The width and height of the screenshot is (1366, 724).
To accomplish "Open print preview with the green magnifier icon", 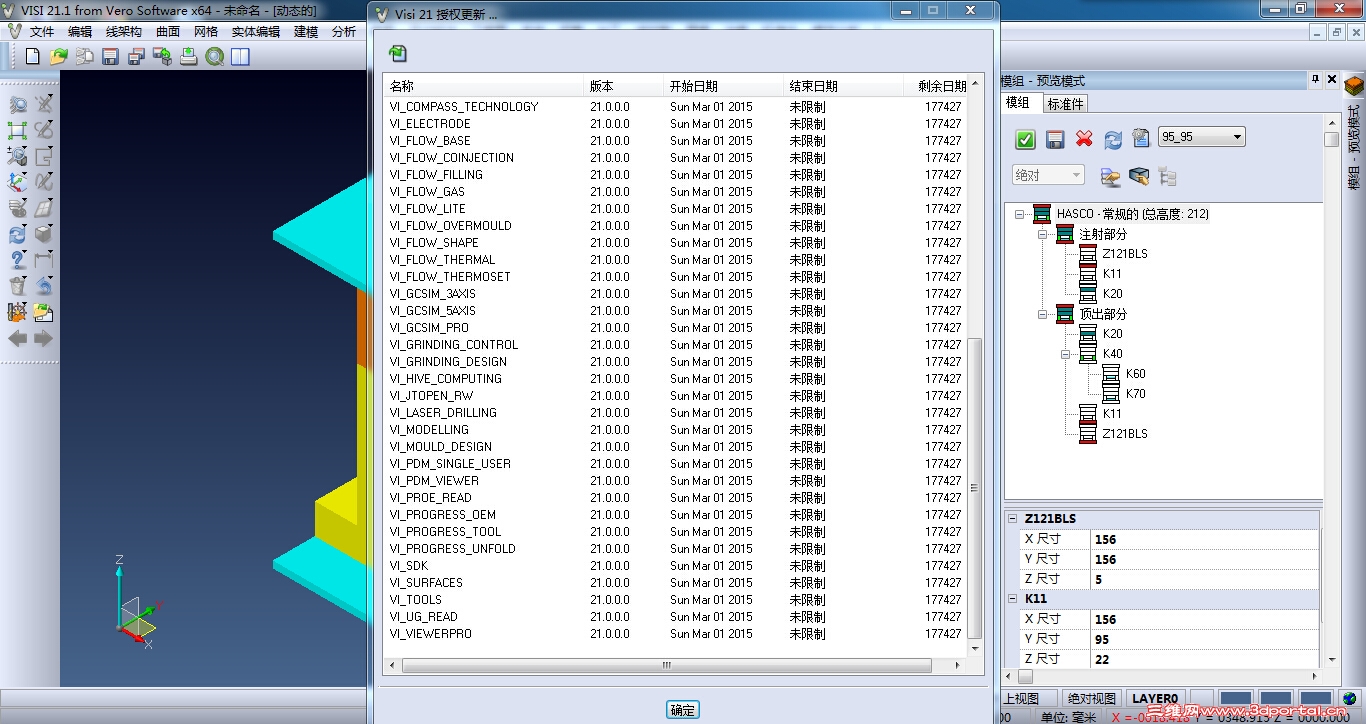I will pyautogui.click(x=214, y=57).
